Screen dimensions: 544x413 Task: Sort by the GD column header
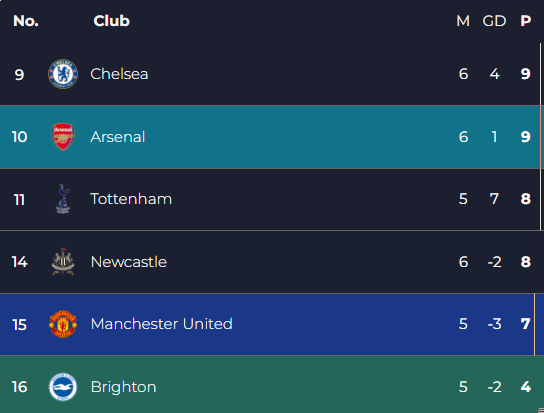click(494, 21)
